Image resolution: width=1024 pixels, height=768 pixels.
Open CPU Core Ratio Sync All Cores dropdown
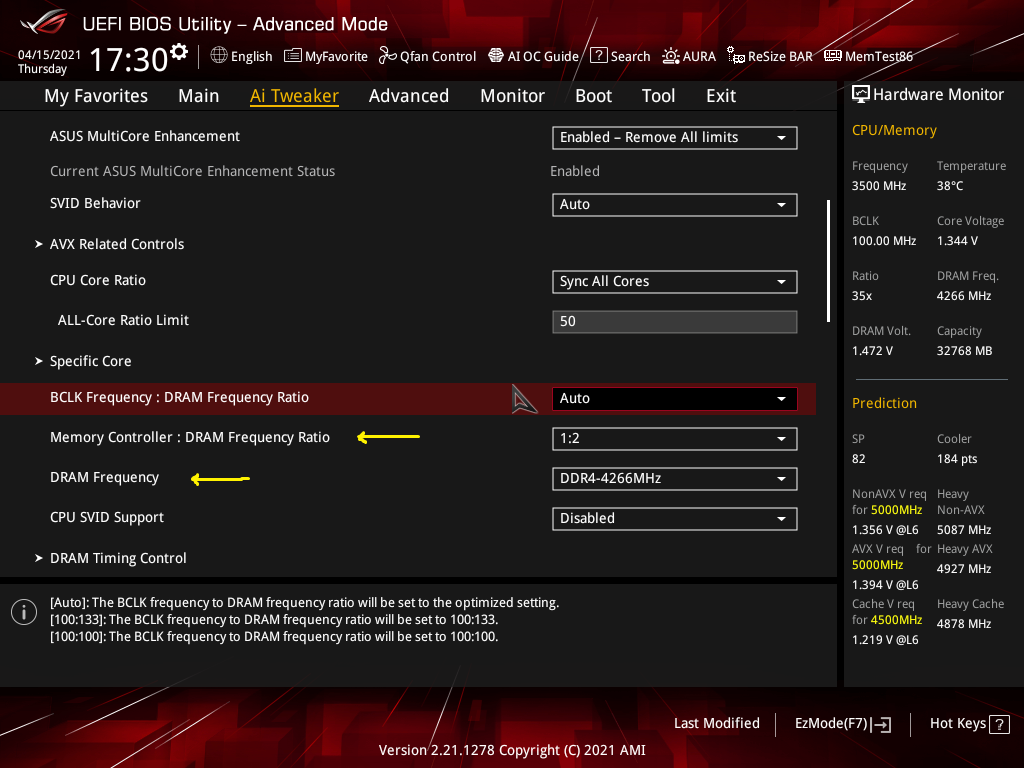coord(675,281)
